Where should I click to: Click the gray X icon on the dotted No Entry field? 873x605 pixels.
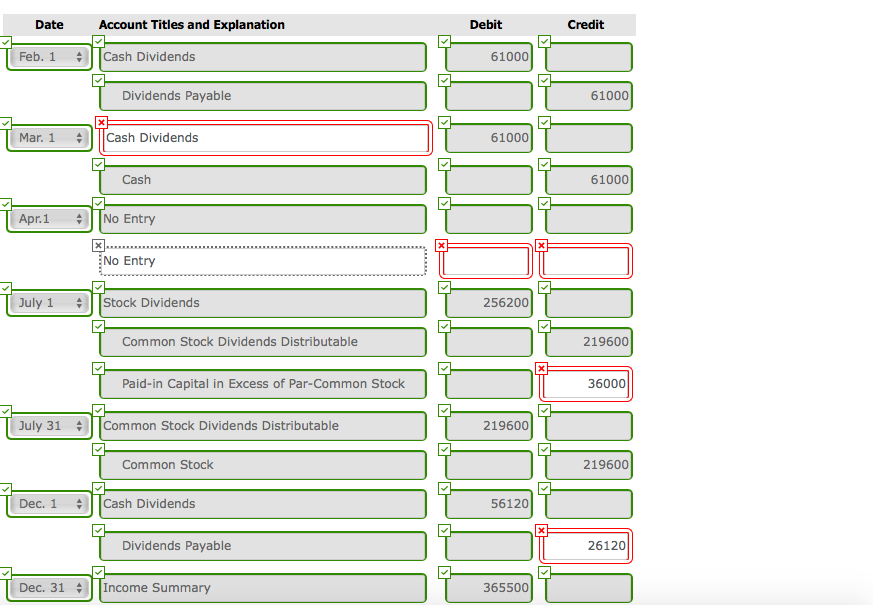point(99,245)
